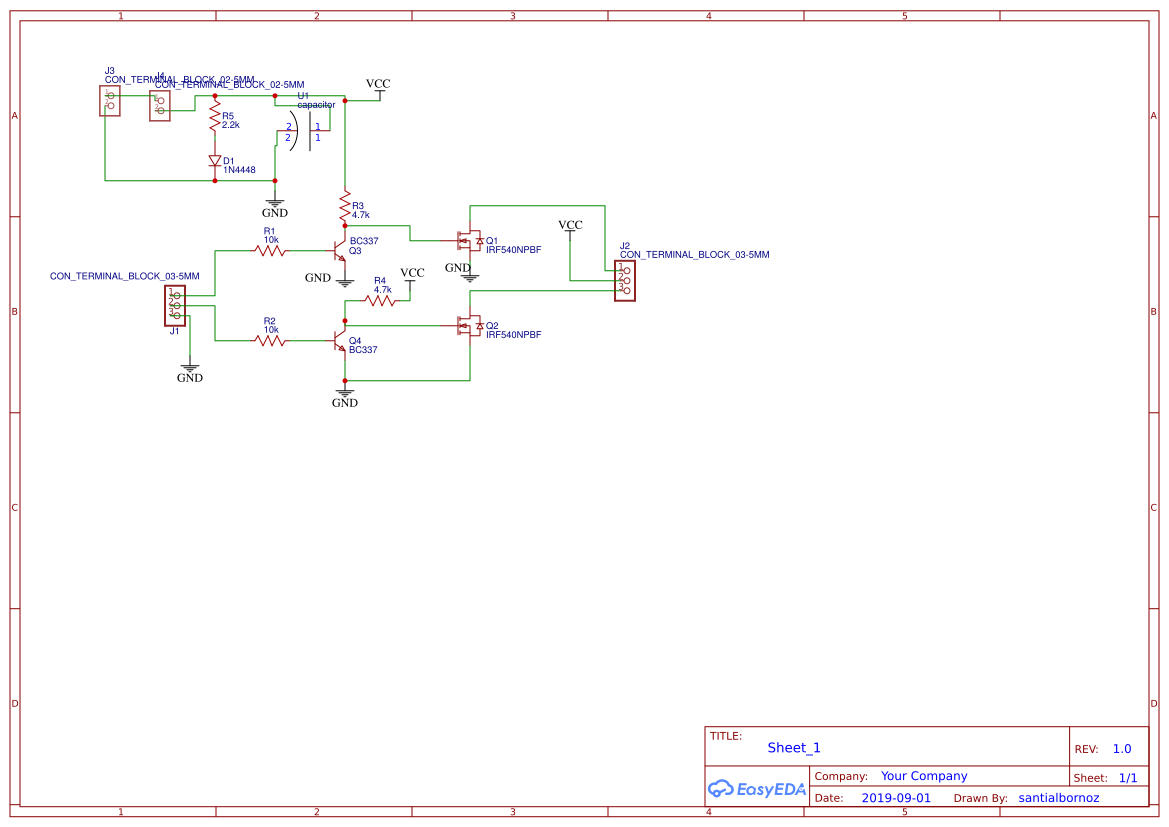Select the D1 1N4448 diode symbol

tap(215, 161)
